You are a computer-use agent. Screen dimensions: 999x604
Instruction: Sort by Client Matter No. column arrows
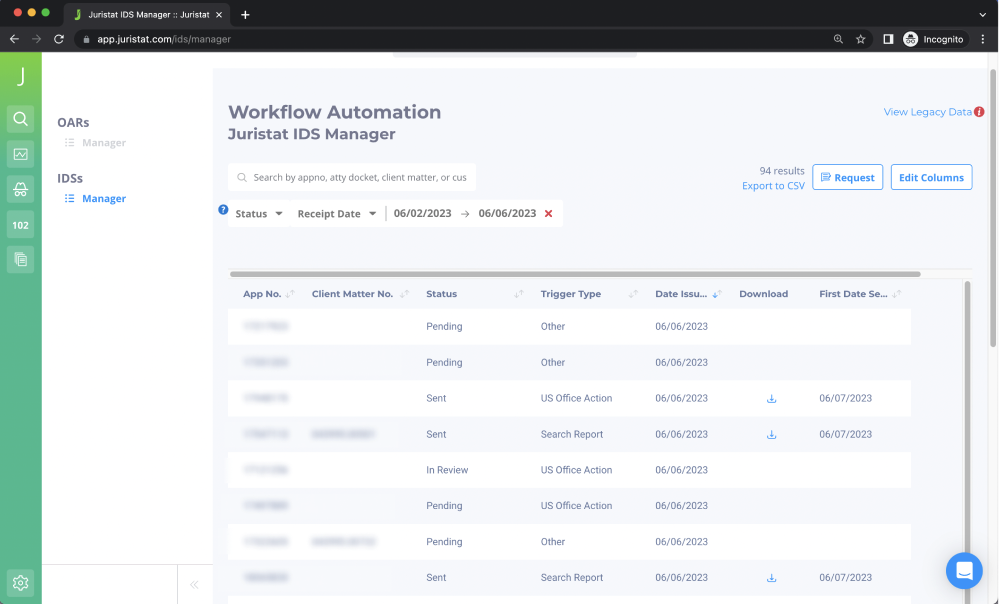pos(404,294)
